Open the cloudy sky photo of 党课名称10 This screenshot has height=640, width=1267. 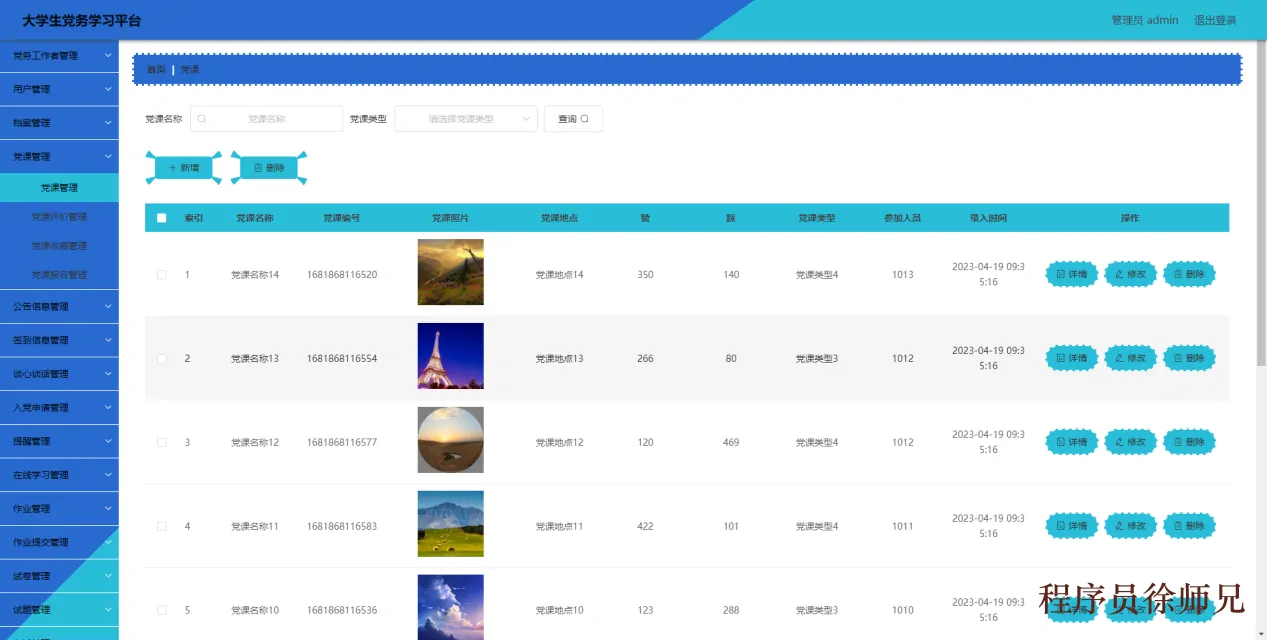[450, 607]
